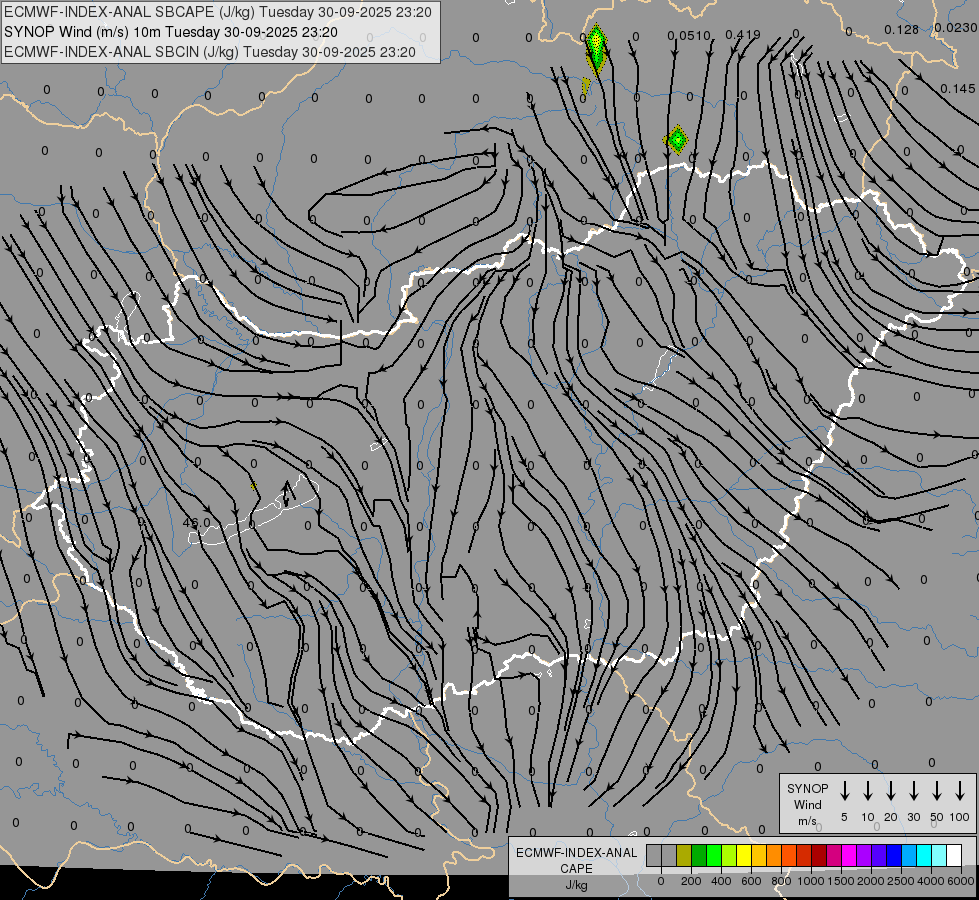Click the 800 tick label on the CAPE scale
This screenshot has width=979, height=900.
[781, 881]
